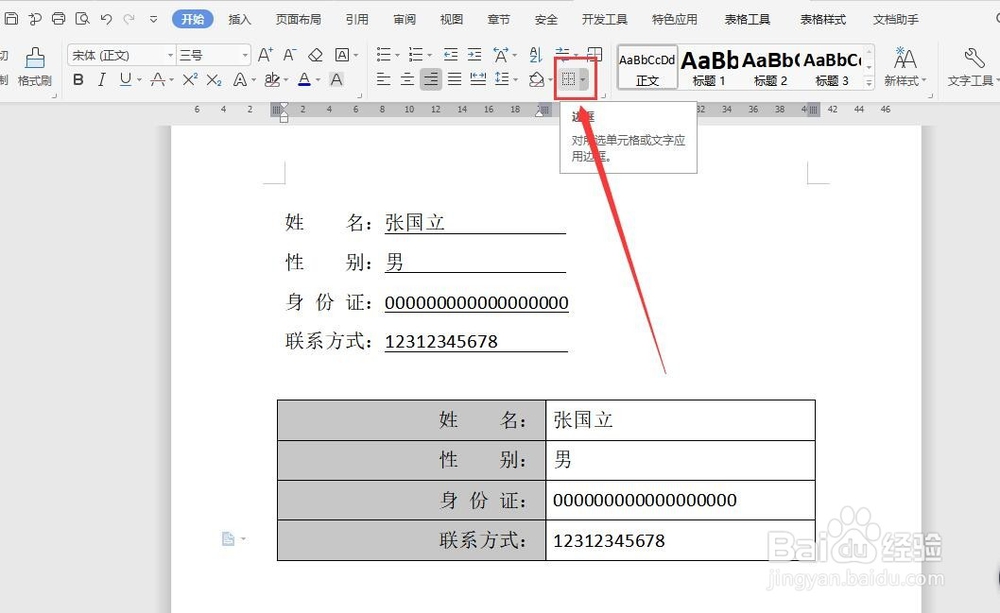
Task: Open the Text Tools (文字工具) wrench
Action: pyautogui.click(x=971, y=66)
